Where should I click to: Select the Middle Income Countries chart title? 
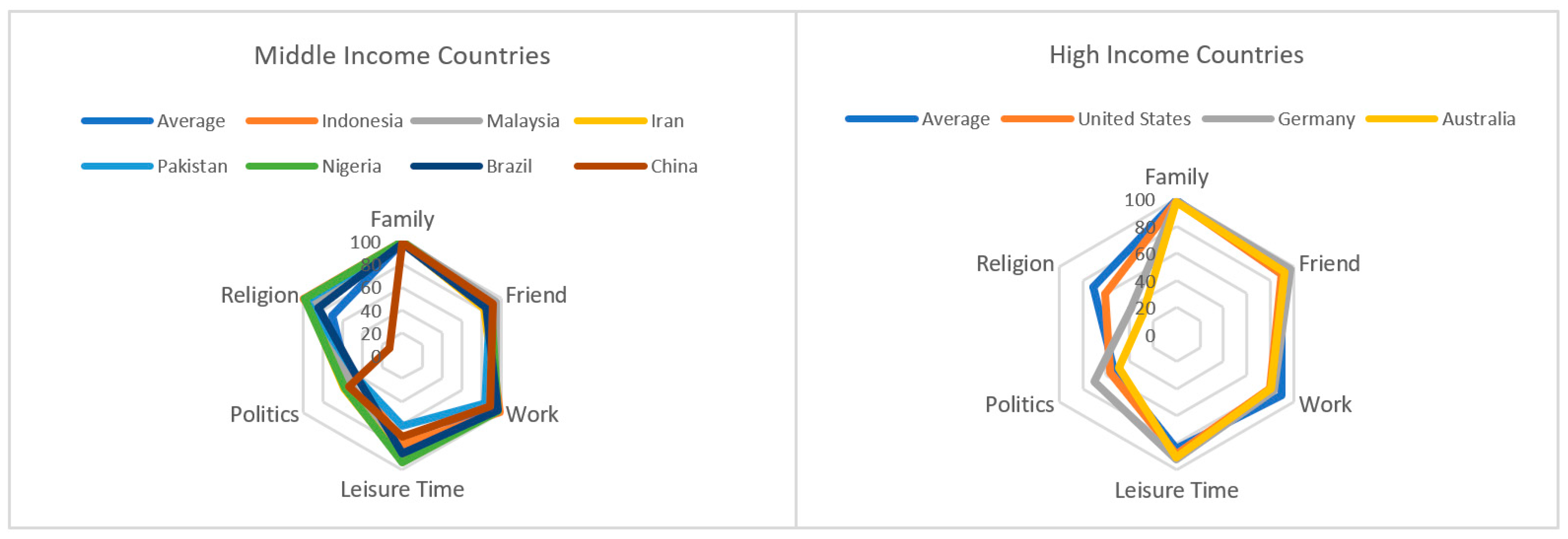[x=402, y=55]
